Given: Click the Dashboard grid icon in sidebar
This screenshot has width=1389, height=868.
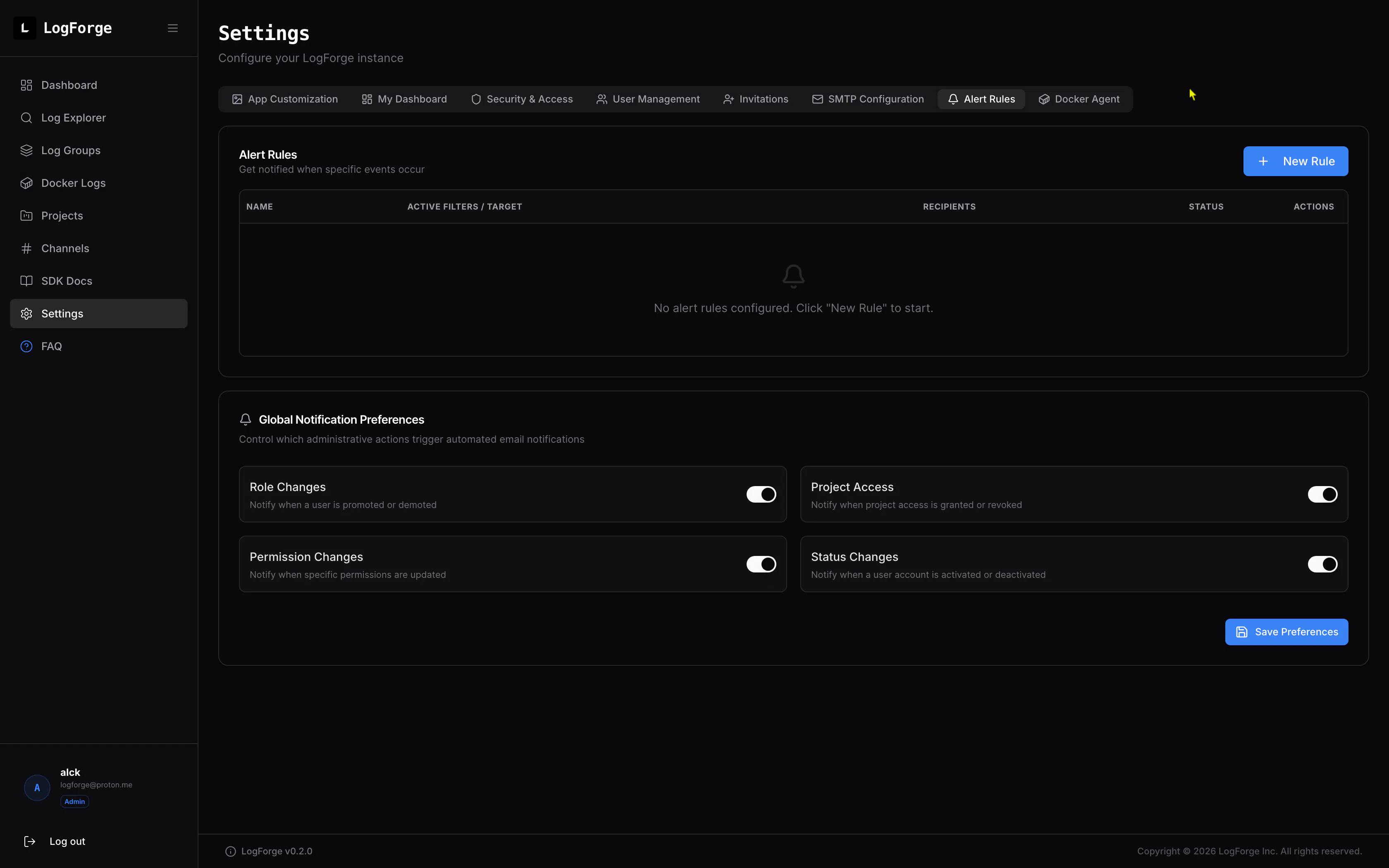Looking at the screenshot, I should [26, 85].
